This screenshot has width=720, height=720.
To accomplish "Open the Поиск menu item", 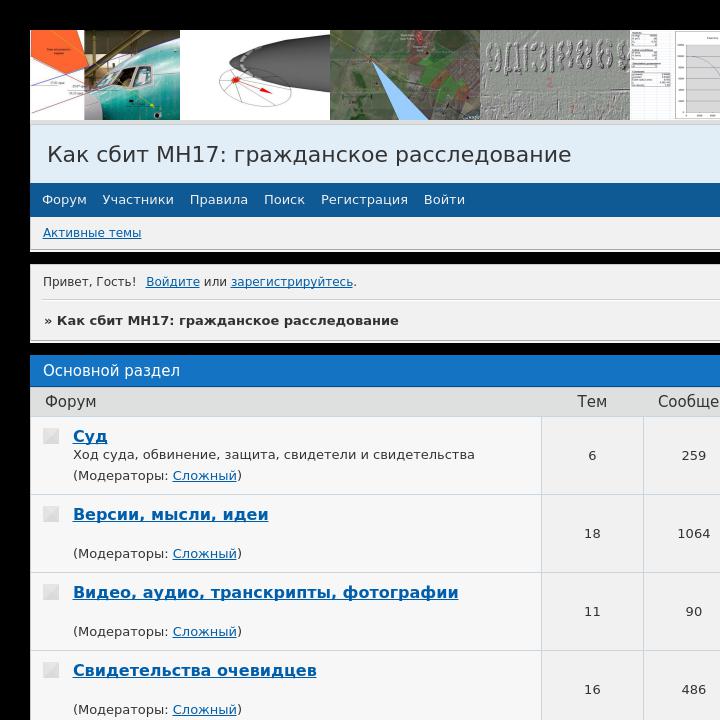I will click(284, 200).
